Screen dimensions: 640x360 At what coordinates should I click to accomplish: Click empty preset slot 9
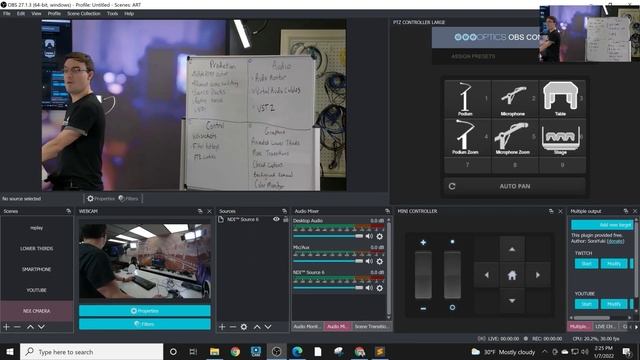562,165
